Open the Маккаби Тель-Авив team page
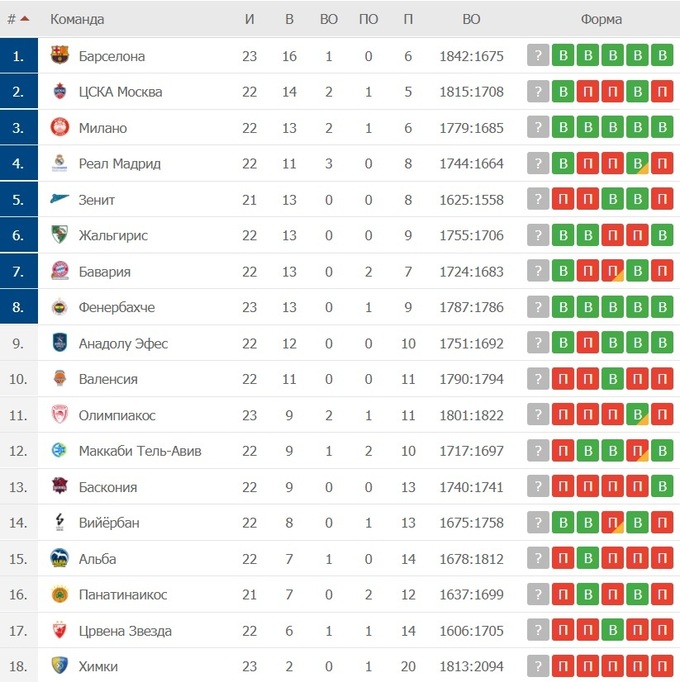The height and width of the screenshot is (682, 680). [140, 451]
